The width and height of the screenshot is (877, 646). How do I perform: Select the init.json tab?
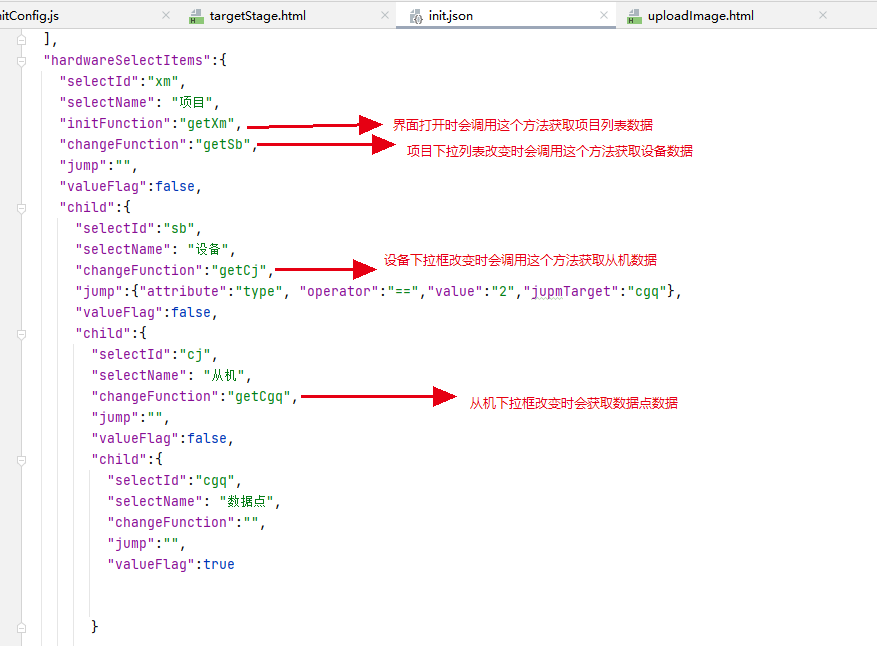coord(451,16)
